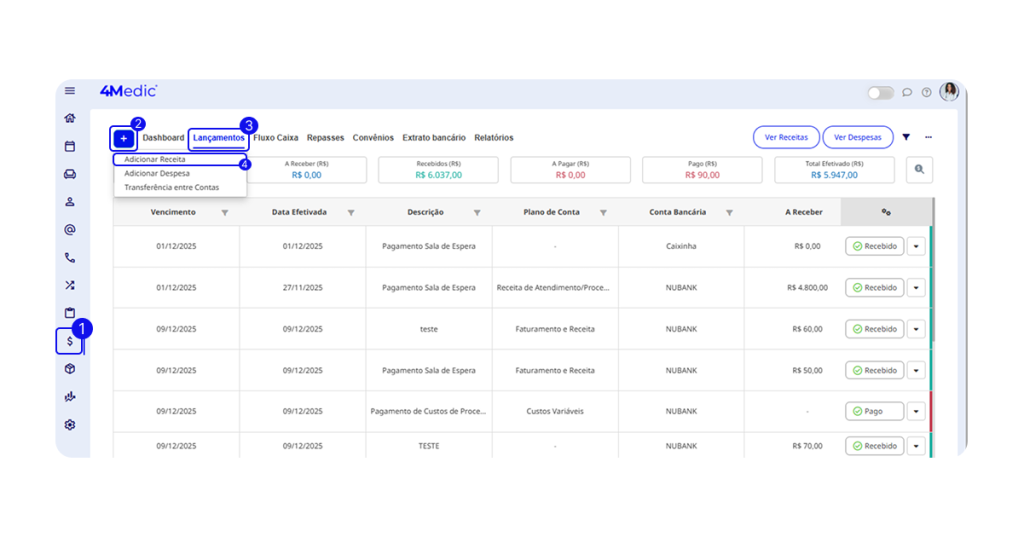Image resolution: width=1024 pixels, height=537 pixels.
Task: Expand dropdown arrow on Caixinha row
Action: click(916, 246)
